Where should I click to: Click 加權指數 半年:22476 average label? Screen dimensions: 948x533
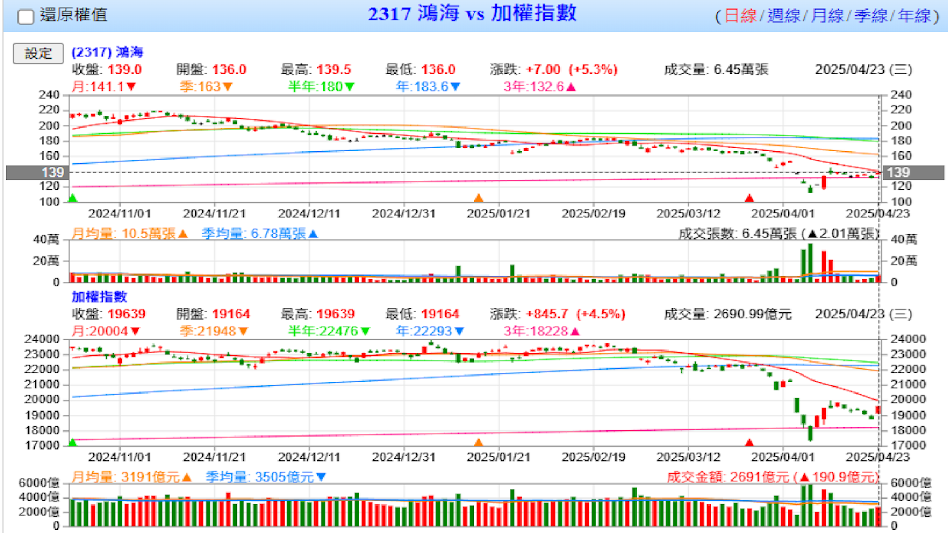click(x=329, y=331)
